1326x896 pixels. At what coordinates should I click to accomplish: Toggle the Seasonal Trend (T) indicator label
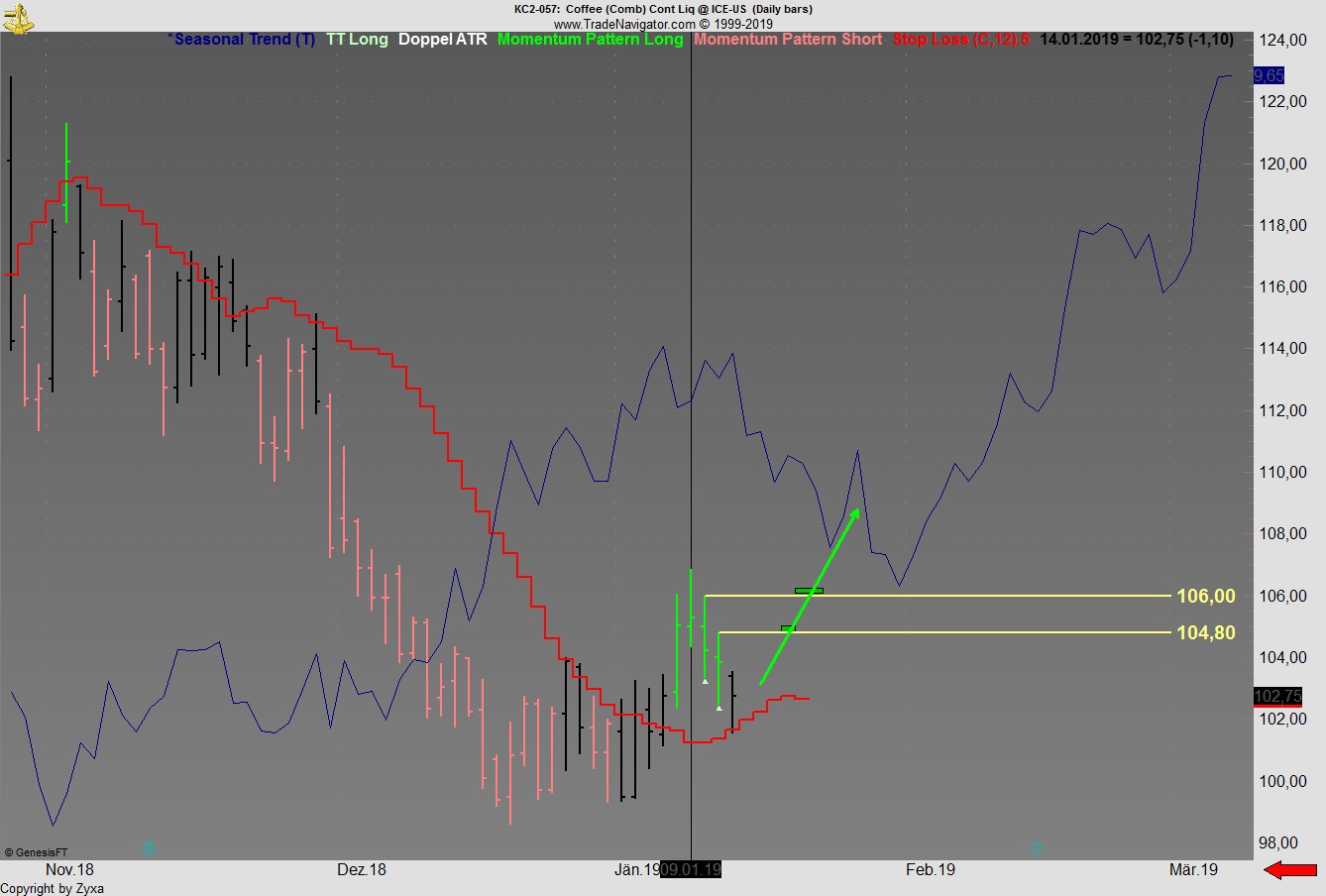point(243,40)
